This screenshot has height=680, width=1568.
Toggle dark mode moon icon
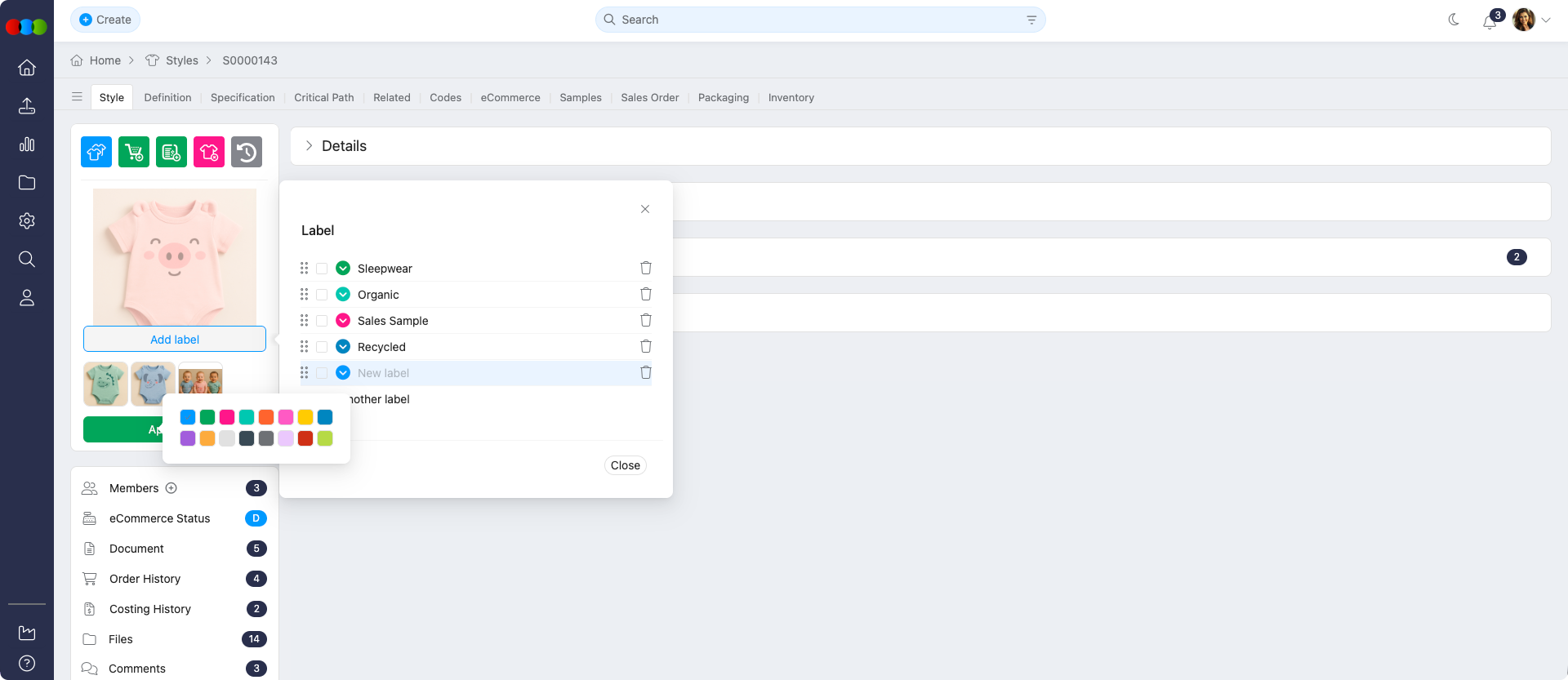coord(1454,20)
